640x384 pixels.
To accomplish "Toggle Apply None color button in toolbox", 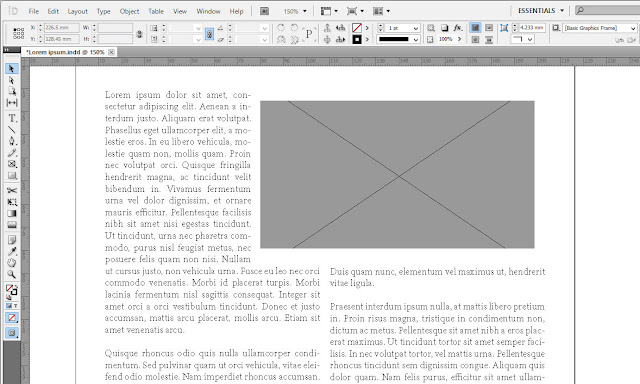I will coord(11,317).
